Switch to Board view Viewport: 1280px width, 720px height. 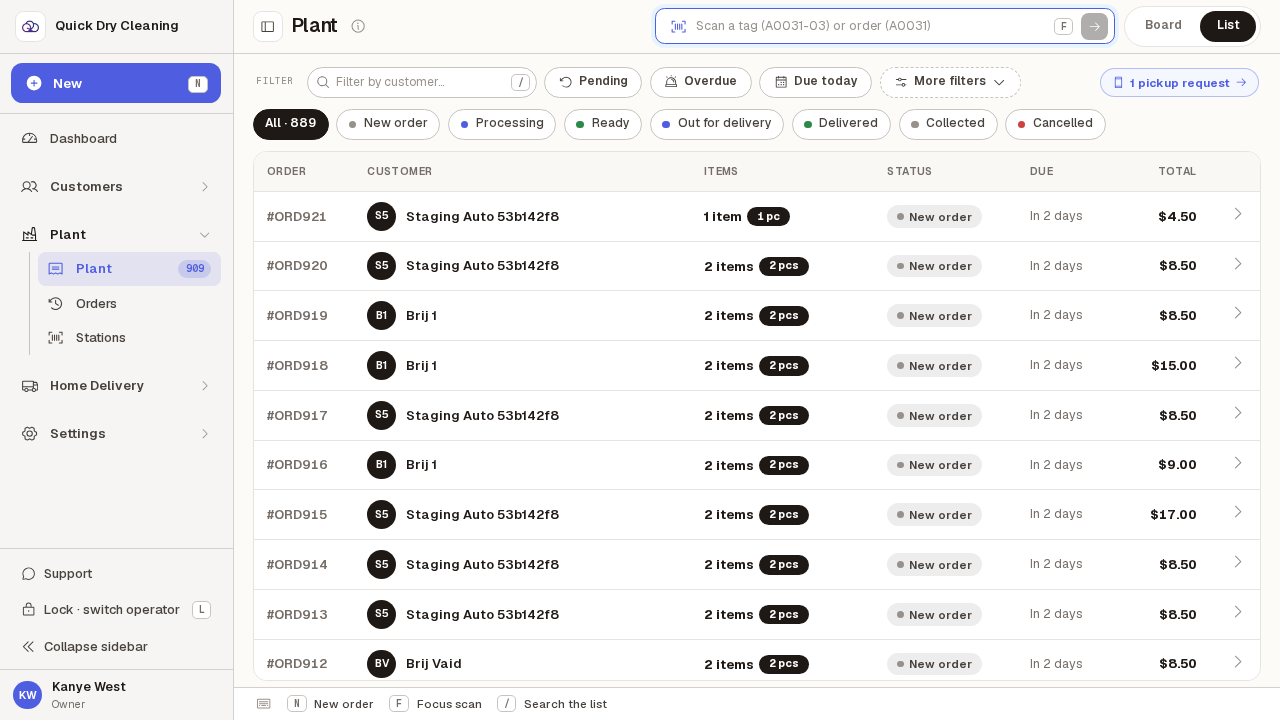coord(1163,26)
